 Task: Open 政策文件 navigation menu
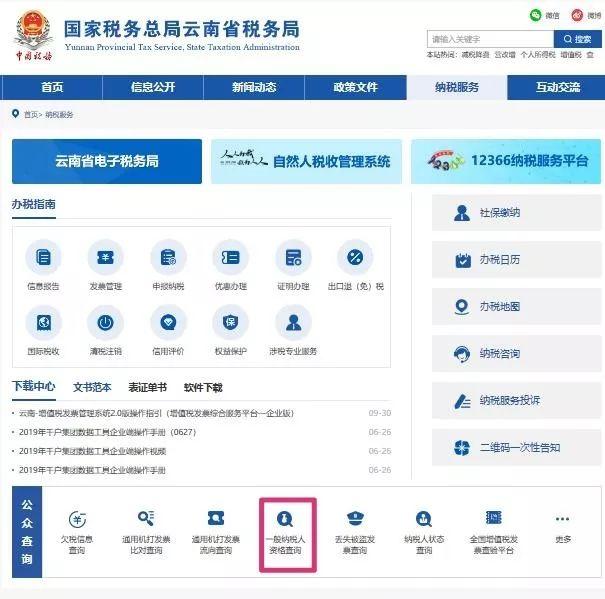[355, 87]
